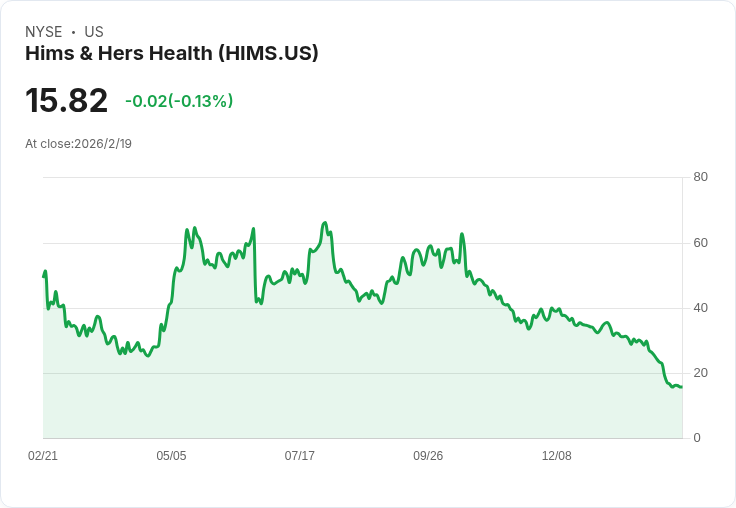Viewport: 736px width, 508px height.
Task: Click the 0 value on the y-axis
Action: 697,438
